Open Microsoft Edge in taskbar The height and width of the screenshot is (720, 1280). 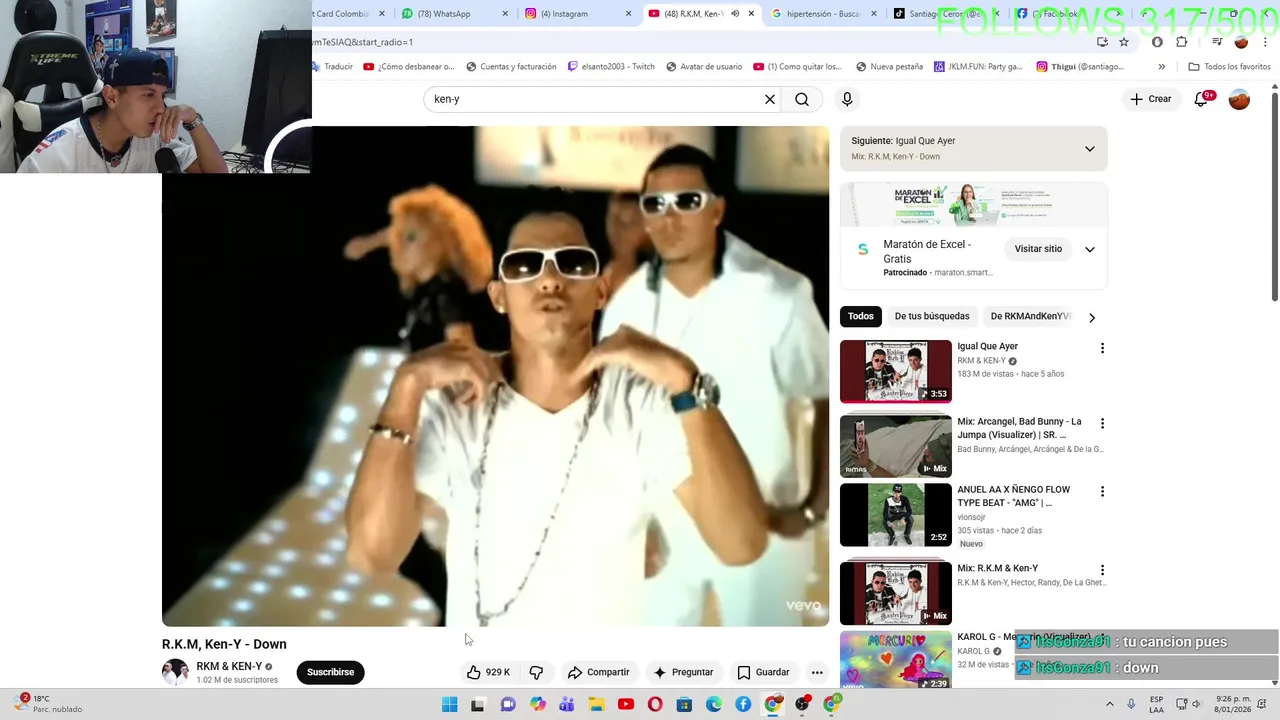pyautogui.click(x=714, y=705)
